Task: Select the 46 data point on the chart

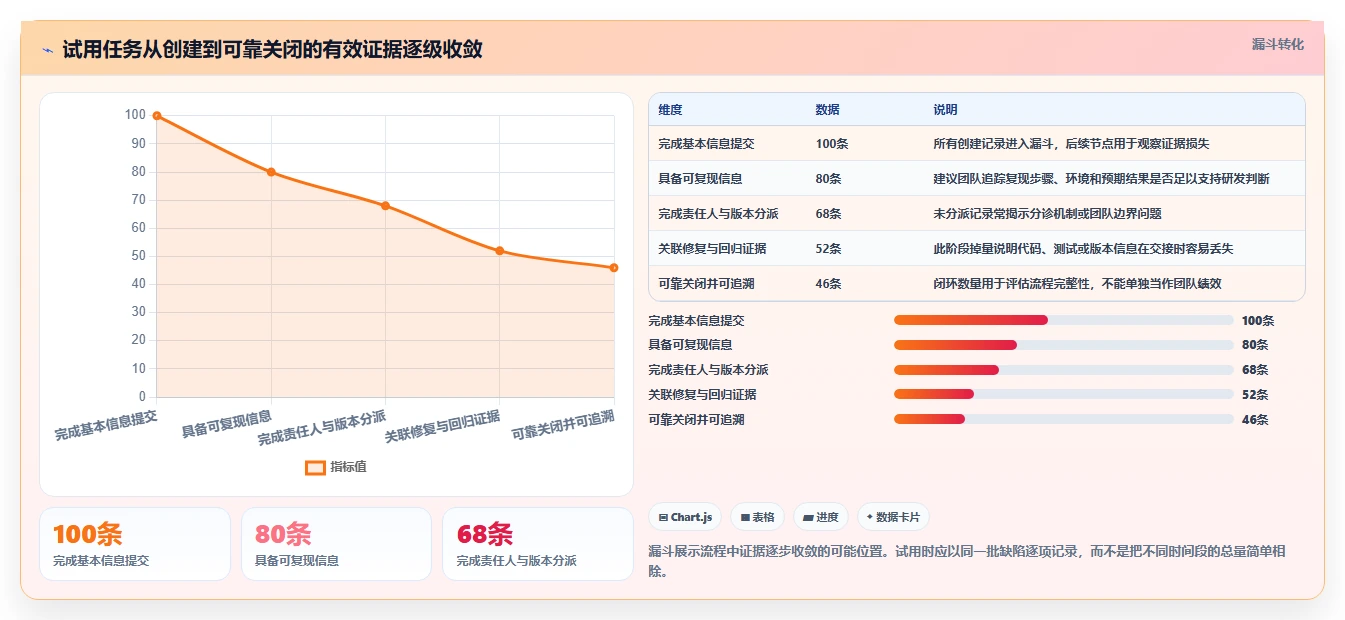Action: (x=614, y=268)
